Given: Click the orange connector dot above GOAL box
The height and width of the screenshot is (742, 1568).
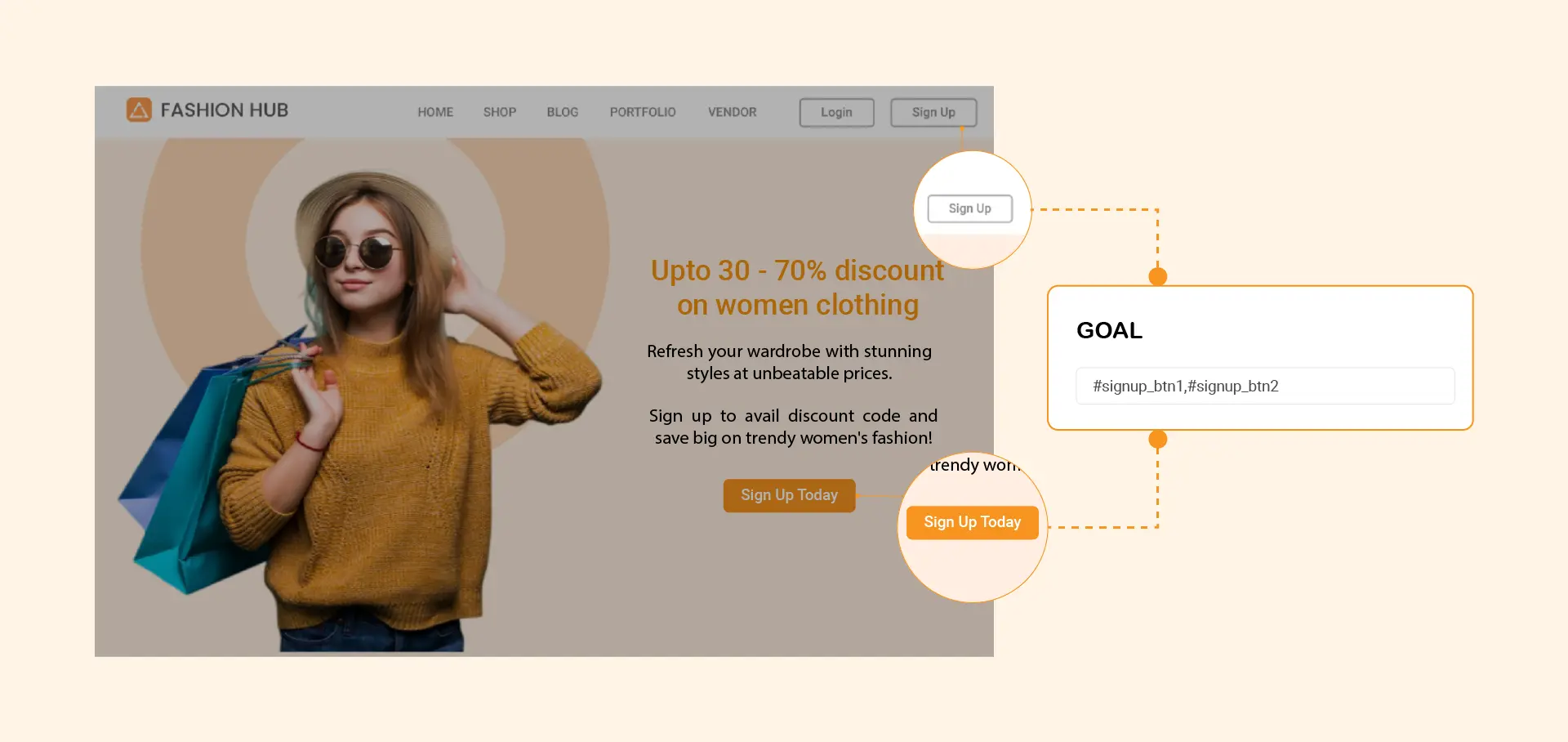Looking at the screenshot, I should click(1157, 276).
